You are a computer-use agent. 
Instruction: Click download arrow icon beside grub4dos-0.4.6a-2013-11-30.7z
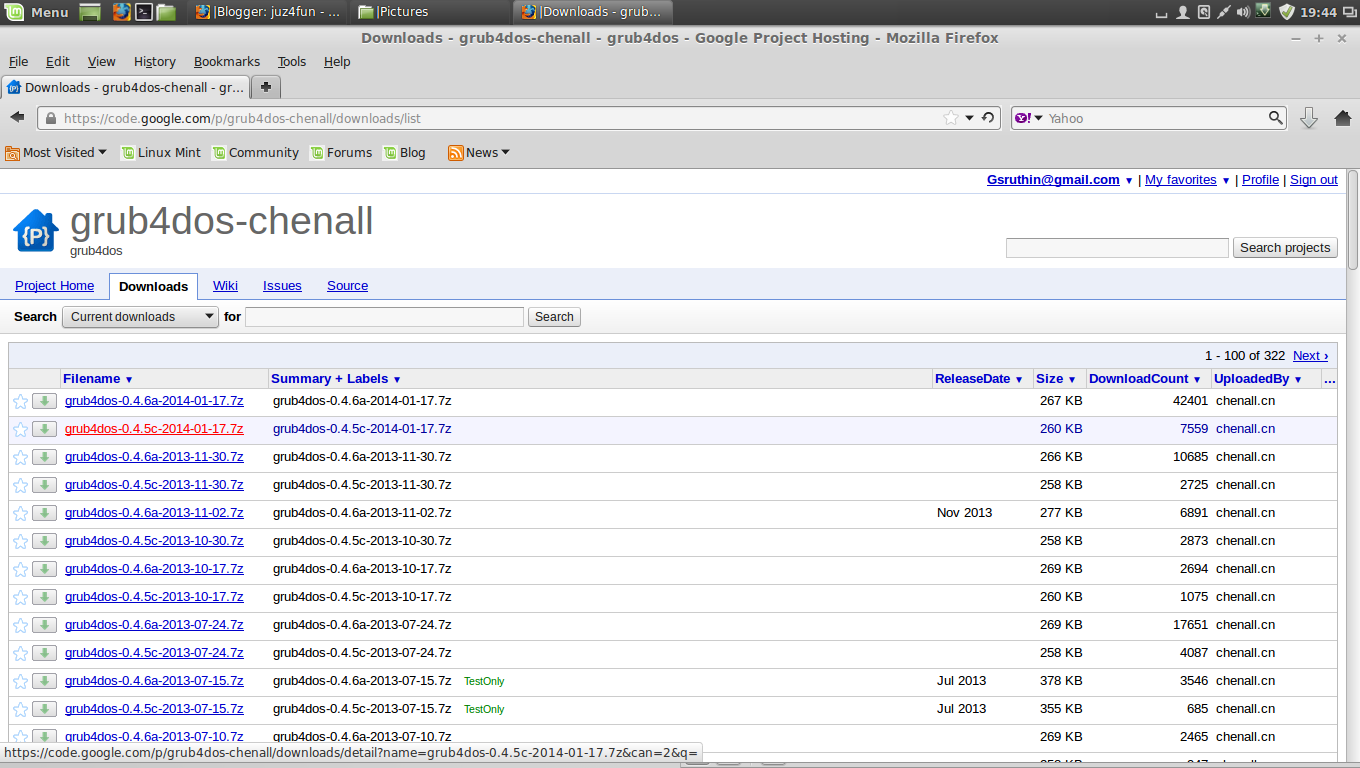44,457
